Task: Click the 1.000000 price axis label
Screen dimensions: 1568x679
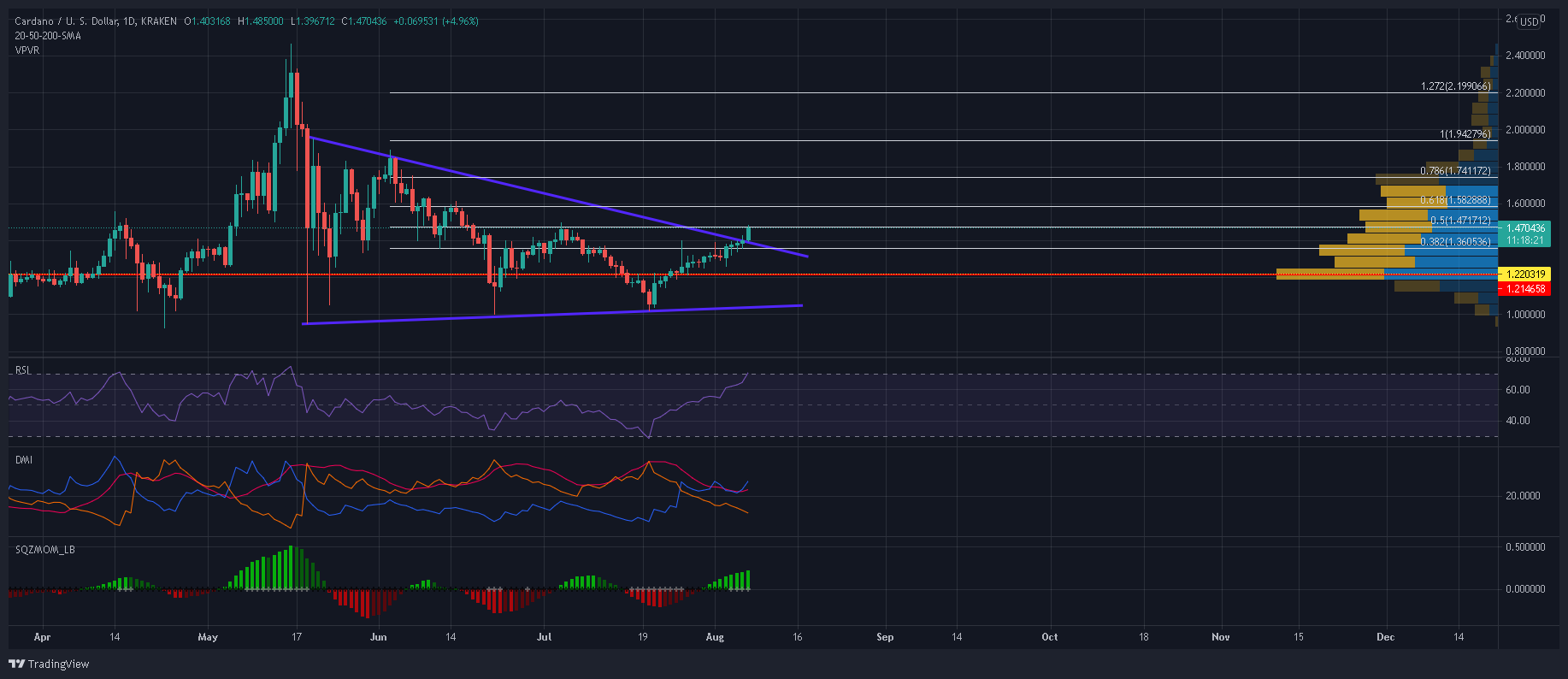Action: [1525, 315]
